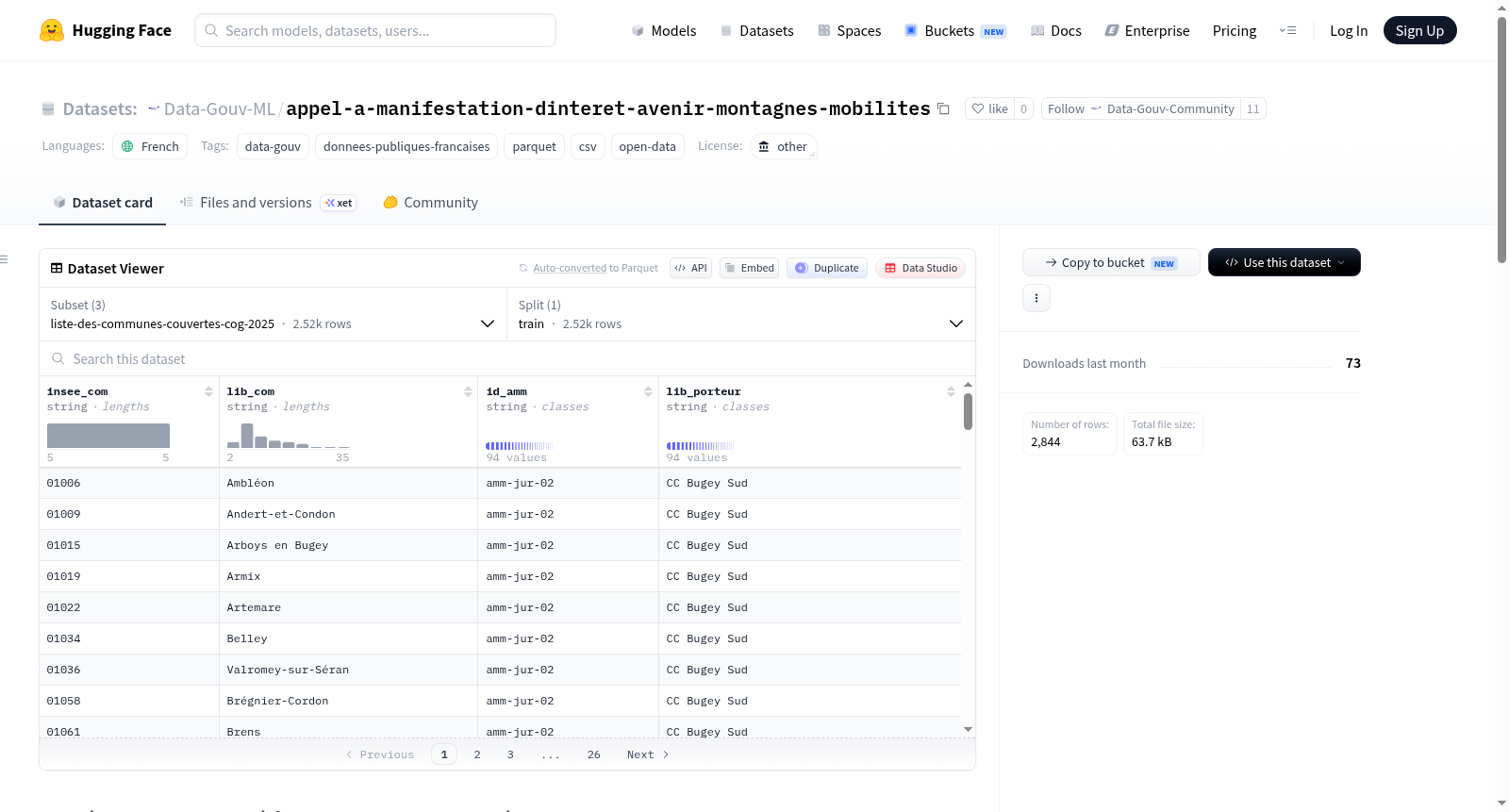The width and height of the screenshot is (1509, 812).
Task: Click the donnees-publiques-francaises tag
Action: pos(406,146)
